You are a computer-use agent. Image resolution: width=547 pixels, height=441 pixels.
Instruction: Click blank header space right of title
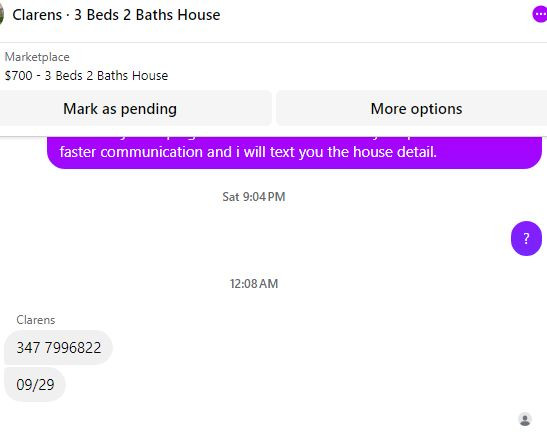[x=375, y=15]
